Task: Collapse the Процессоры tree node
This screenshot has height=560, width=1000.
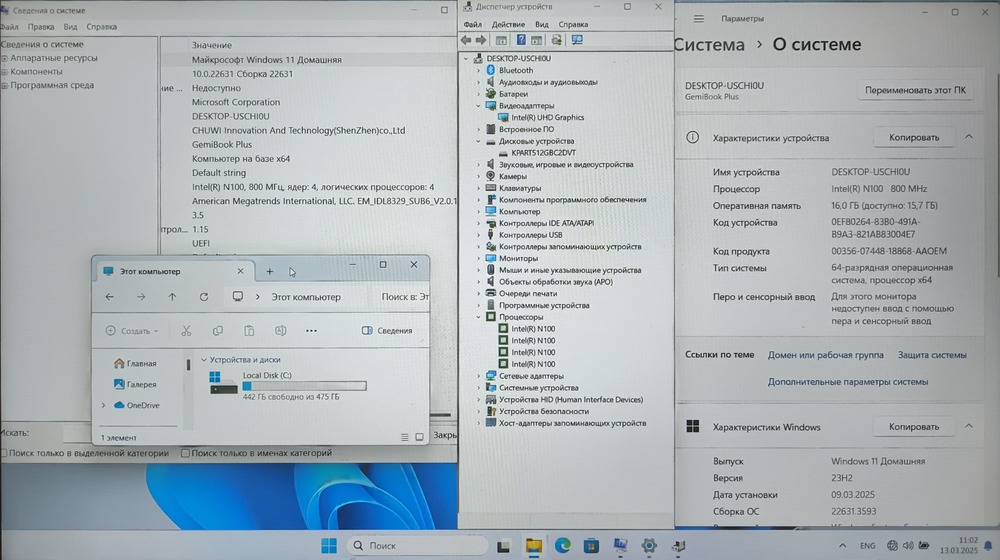Action: pos(478,317)
